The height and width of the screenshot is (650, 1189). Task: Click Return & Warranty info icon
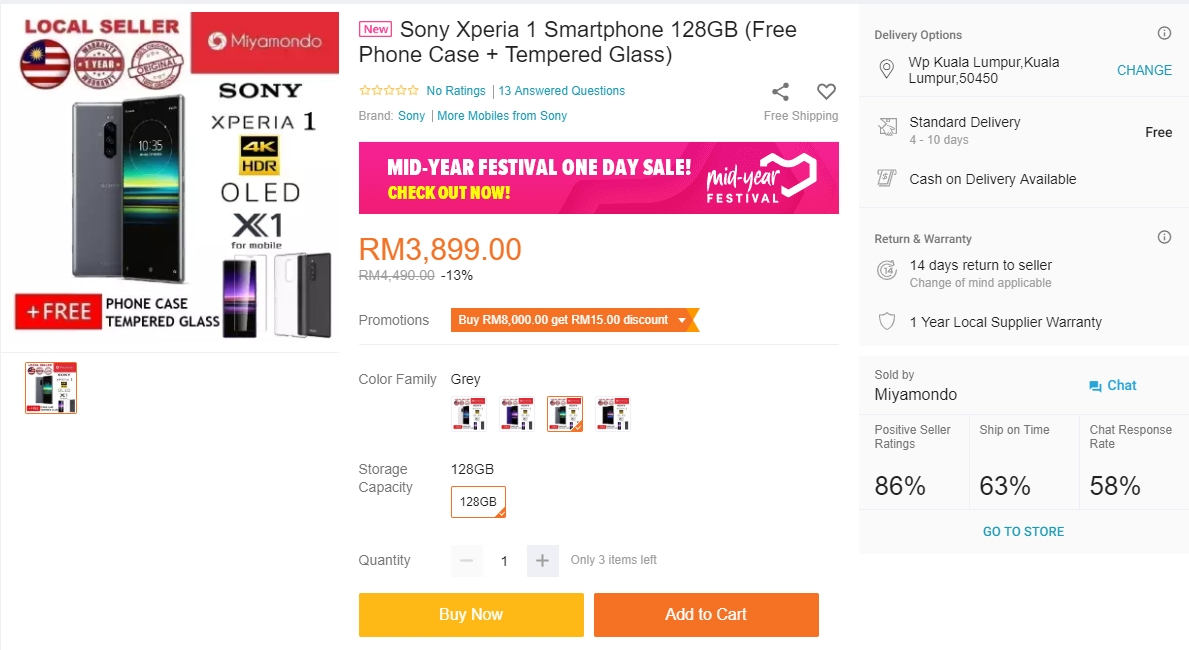click(x=1164, y=238)
